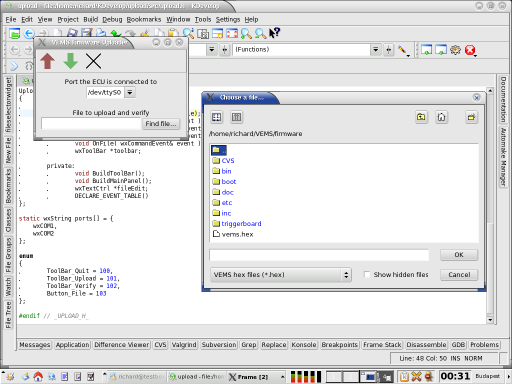Click Cancel in Choose a file dialog
Viewport: 512px width, 384px height.
[x=459, y=275]
